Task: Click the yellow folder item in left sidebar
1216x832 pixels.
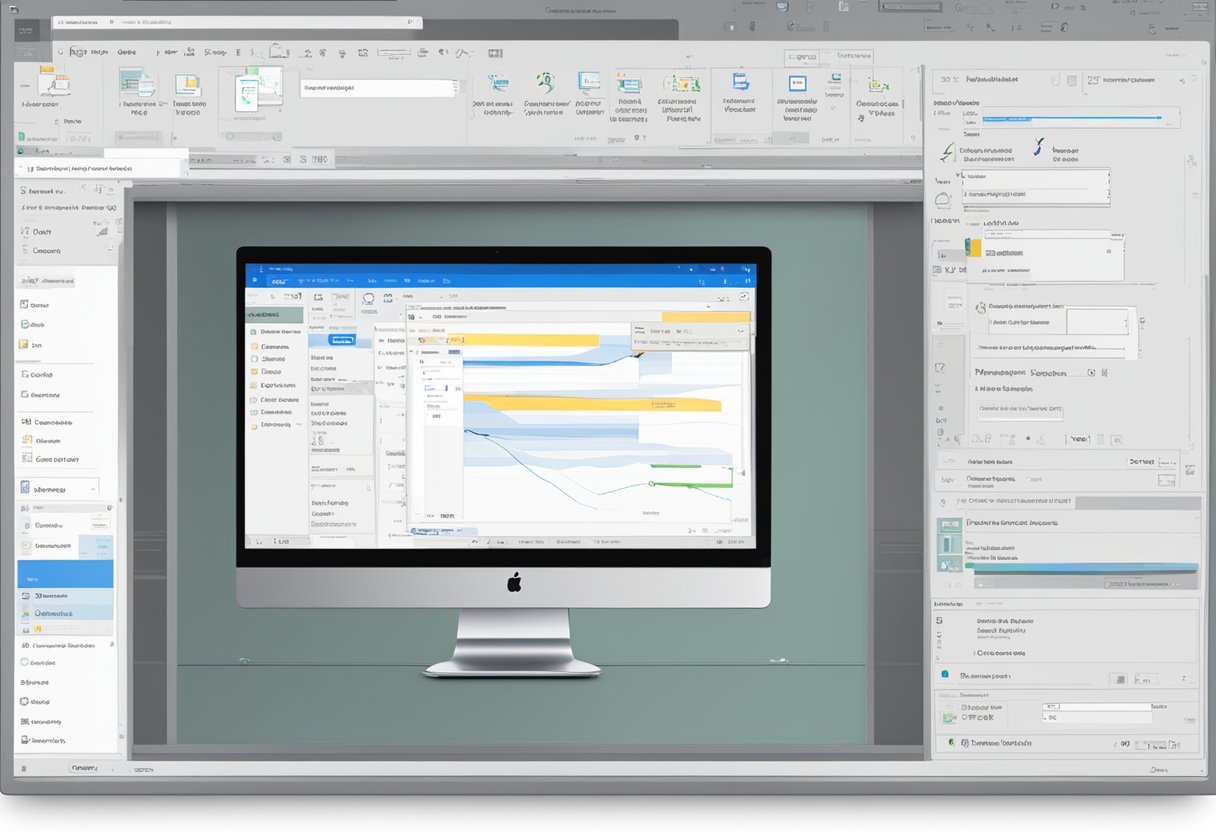Action: (22, 344)
